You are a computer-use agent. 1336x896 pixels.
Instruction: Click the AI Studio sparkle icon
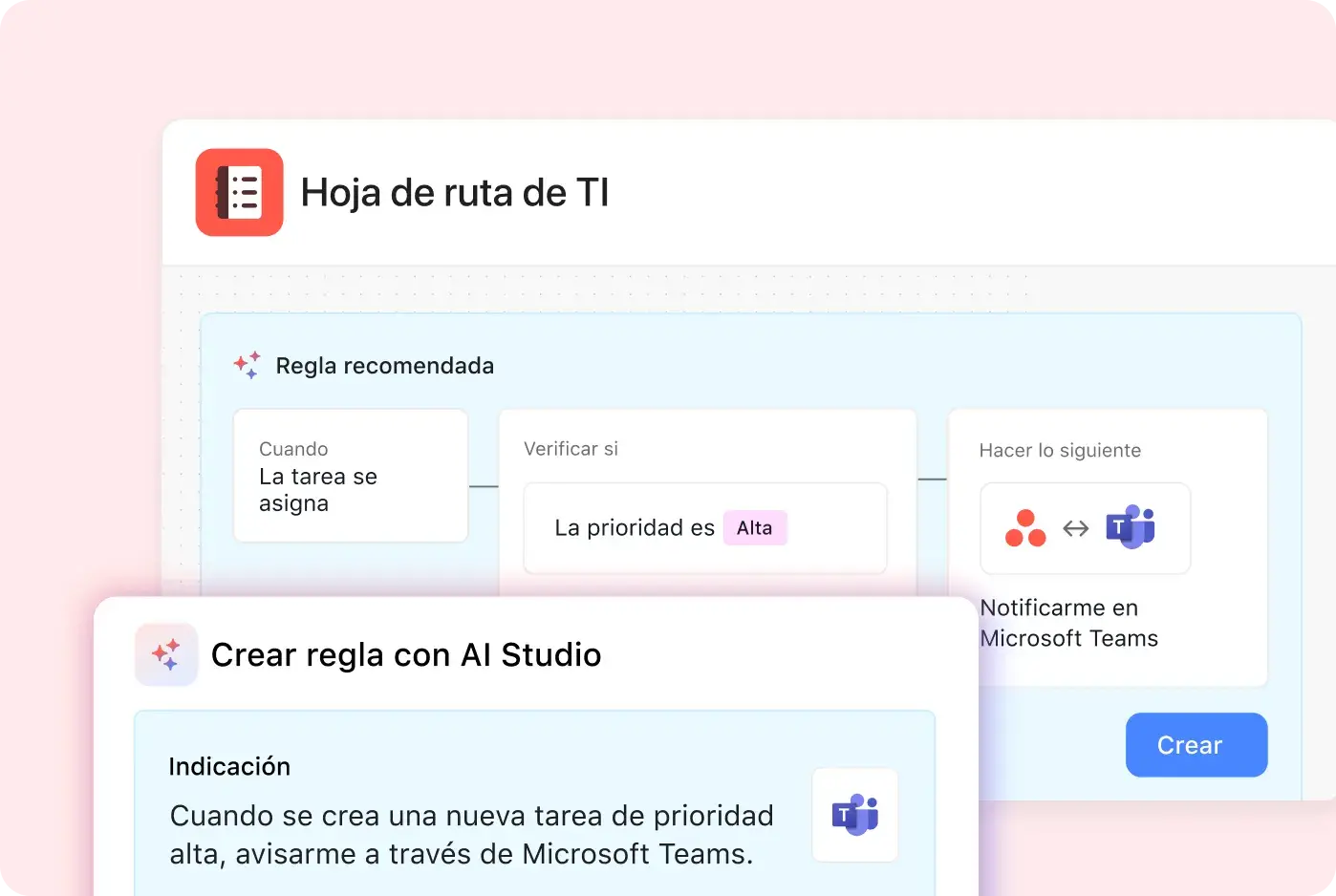point(166,654)
